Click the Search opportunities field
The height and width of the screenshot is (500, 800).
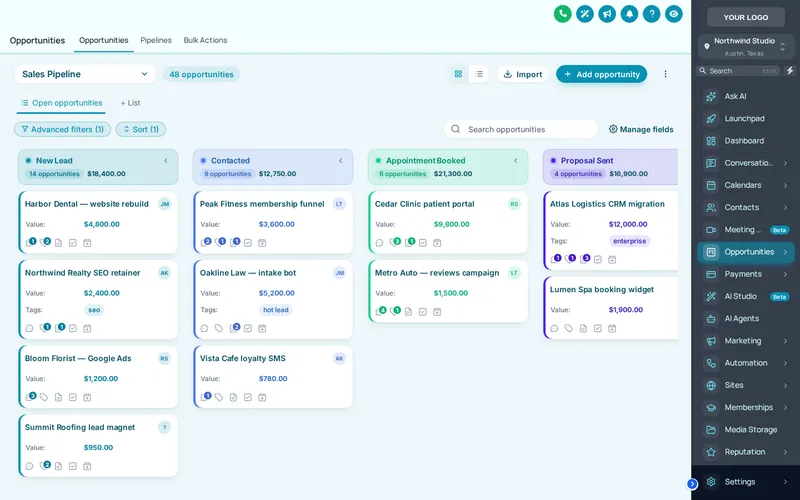521,129
